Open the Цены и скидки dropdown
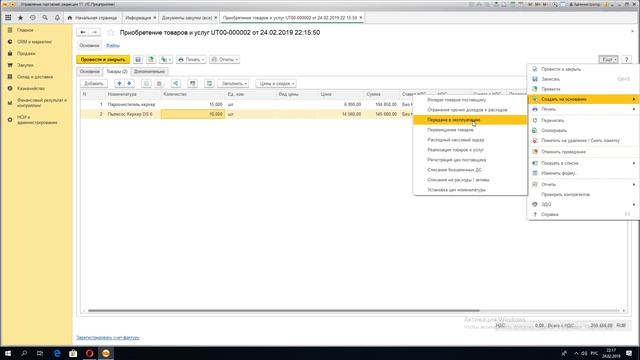 276,84
